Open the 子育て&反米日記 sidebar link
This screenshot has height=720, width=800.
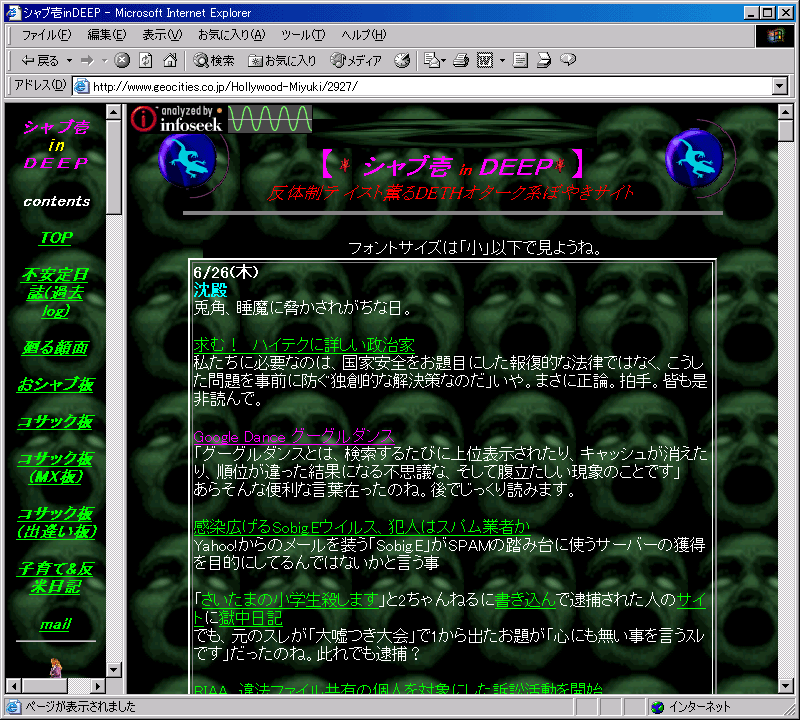[56, 578]
